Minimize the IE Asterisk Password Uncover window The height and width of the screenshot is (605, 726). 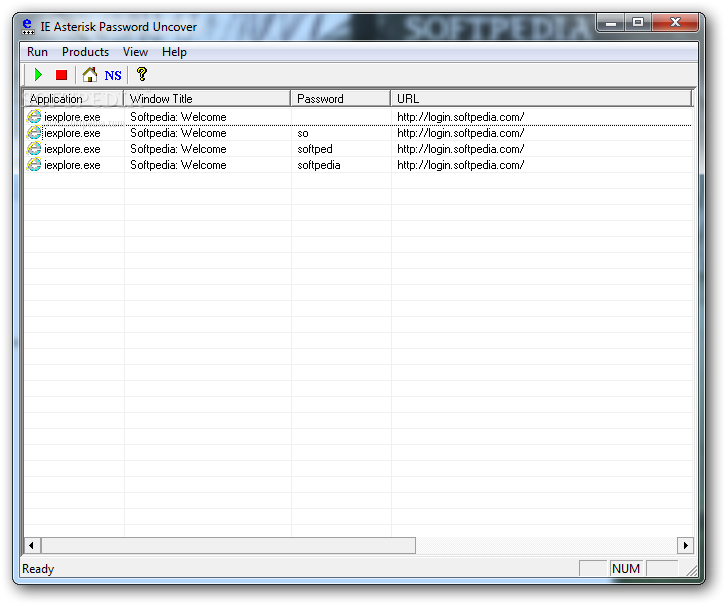click(611, 22)
